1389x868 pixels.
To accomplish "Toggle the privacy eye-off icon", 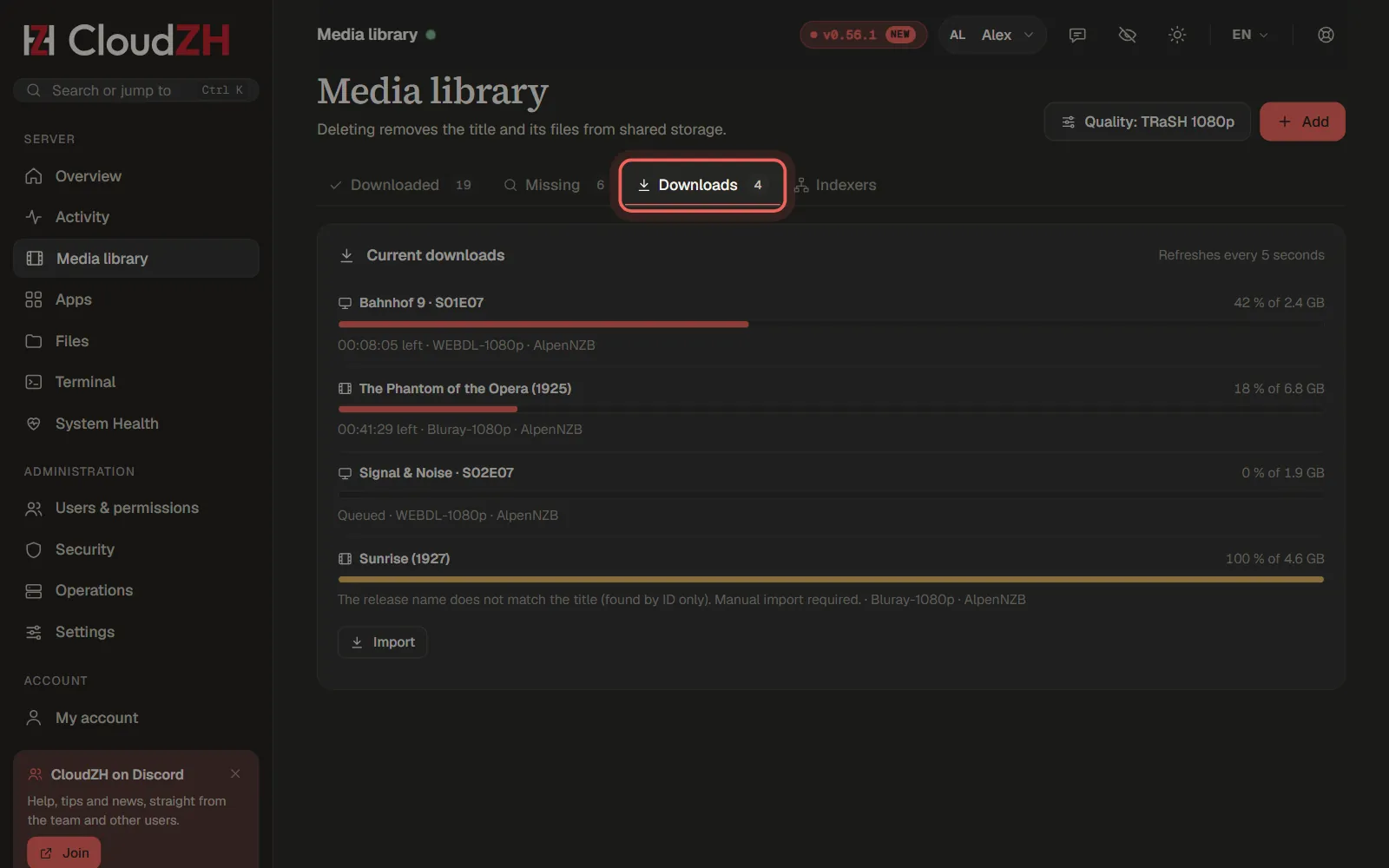I will pyautogui.click(x=1127, y=35).
